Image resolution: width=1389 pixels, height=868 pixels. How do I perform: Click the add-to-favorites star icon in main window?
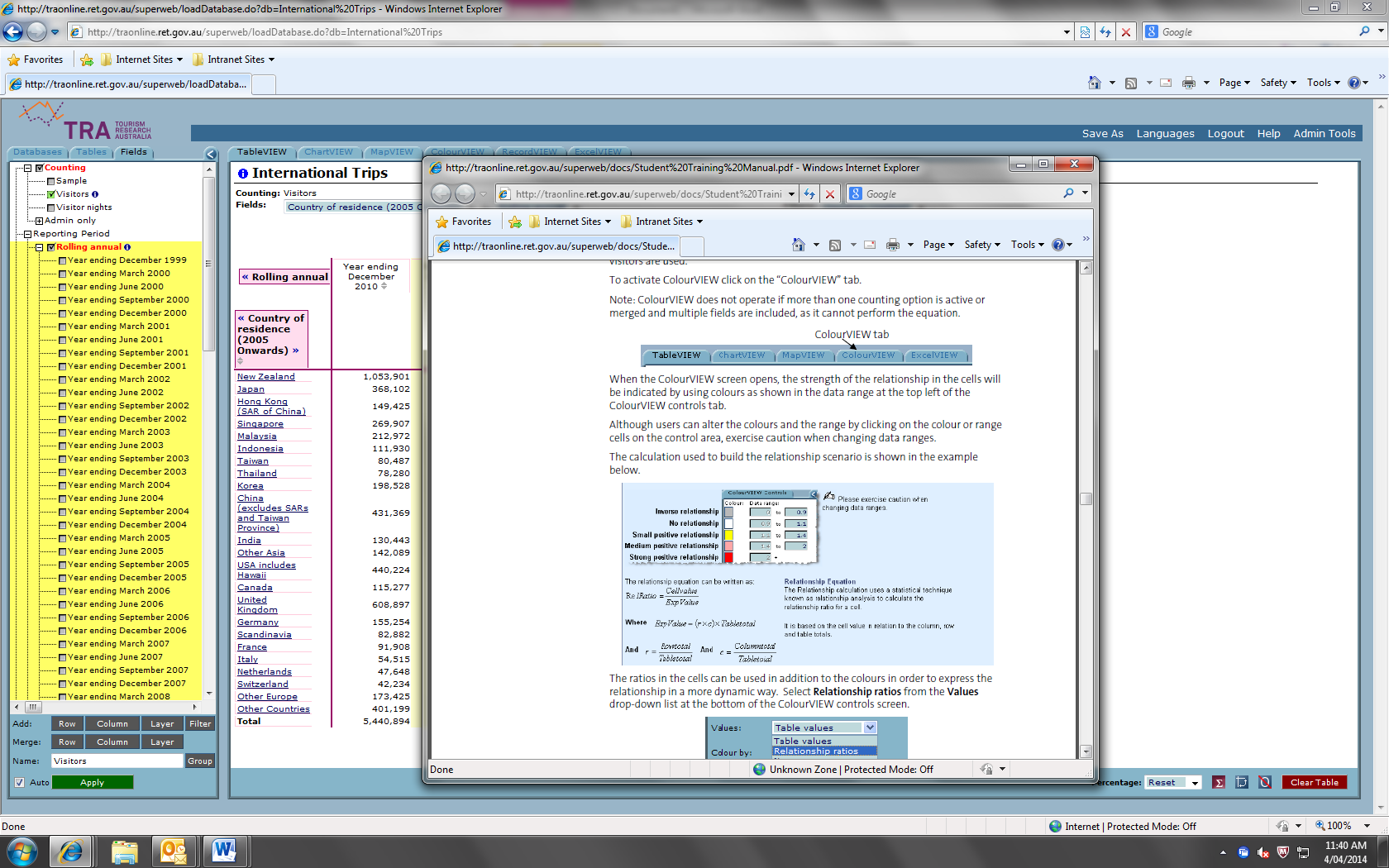pyautogui.click(x=87, y=60)
